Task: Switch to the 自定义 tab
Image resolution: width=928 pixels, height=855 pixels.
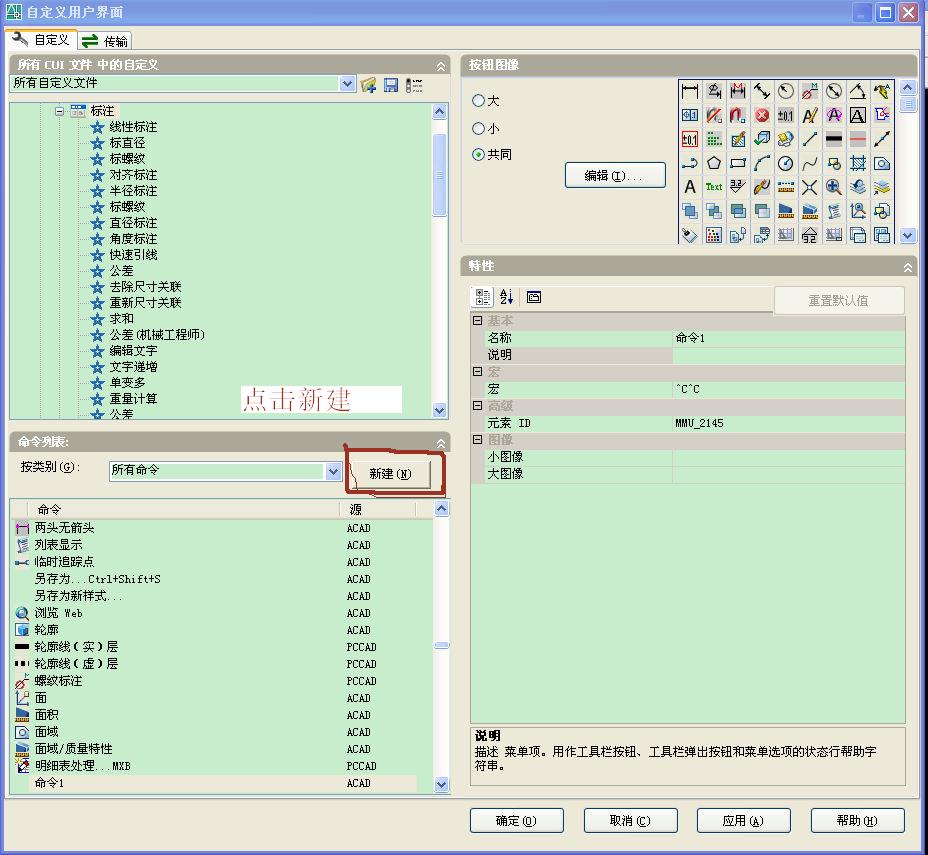Action: [x=41, y=40]
